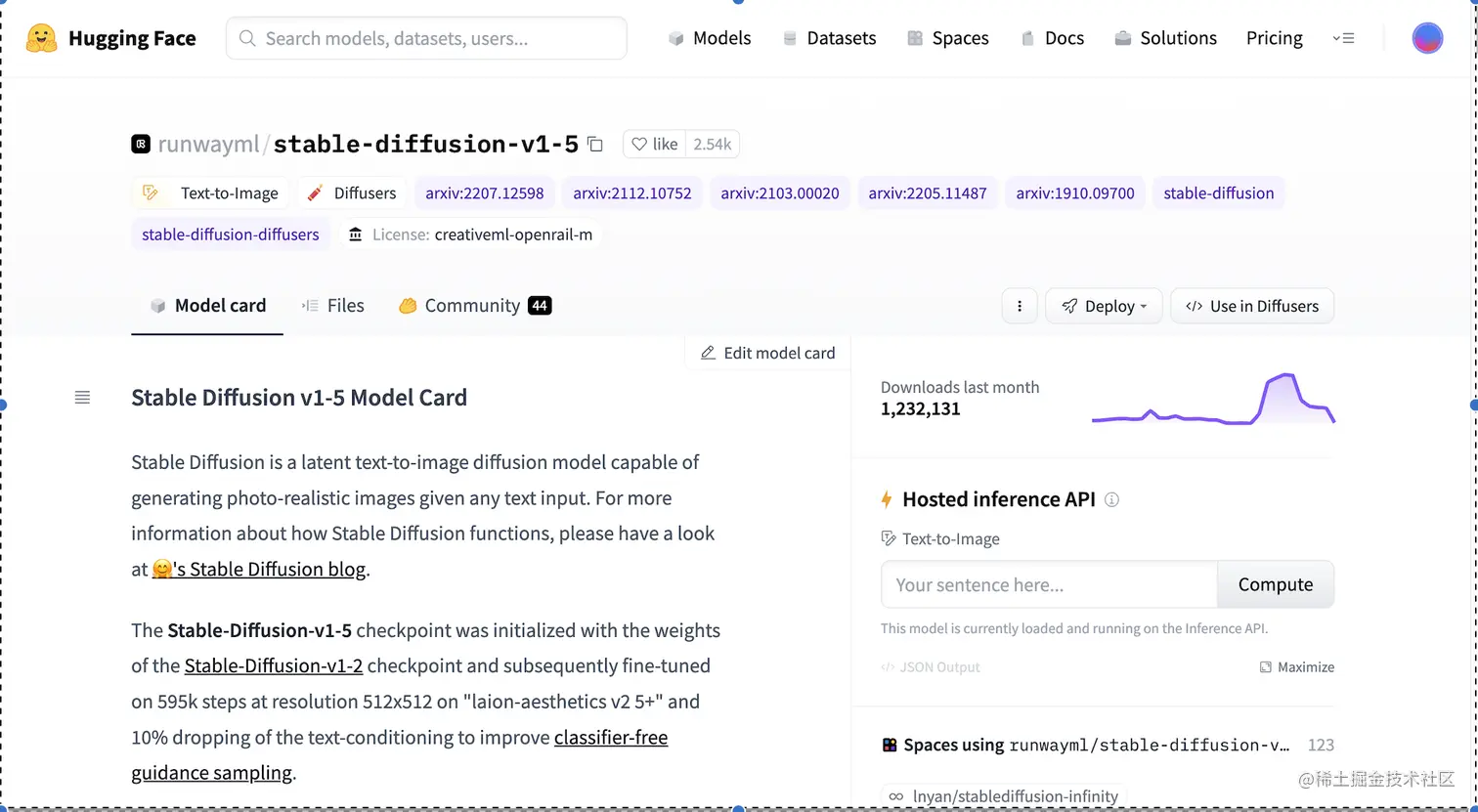Click Edit model card
This screenshot has height=812, width=1478.
click(x=768, y=353)
